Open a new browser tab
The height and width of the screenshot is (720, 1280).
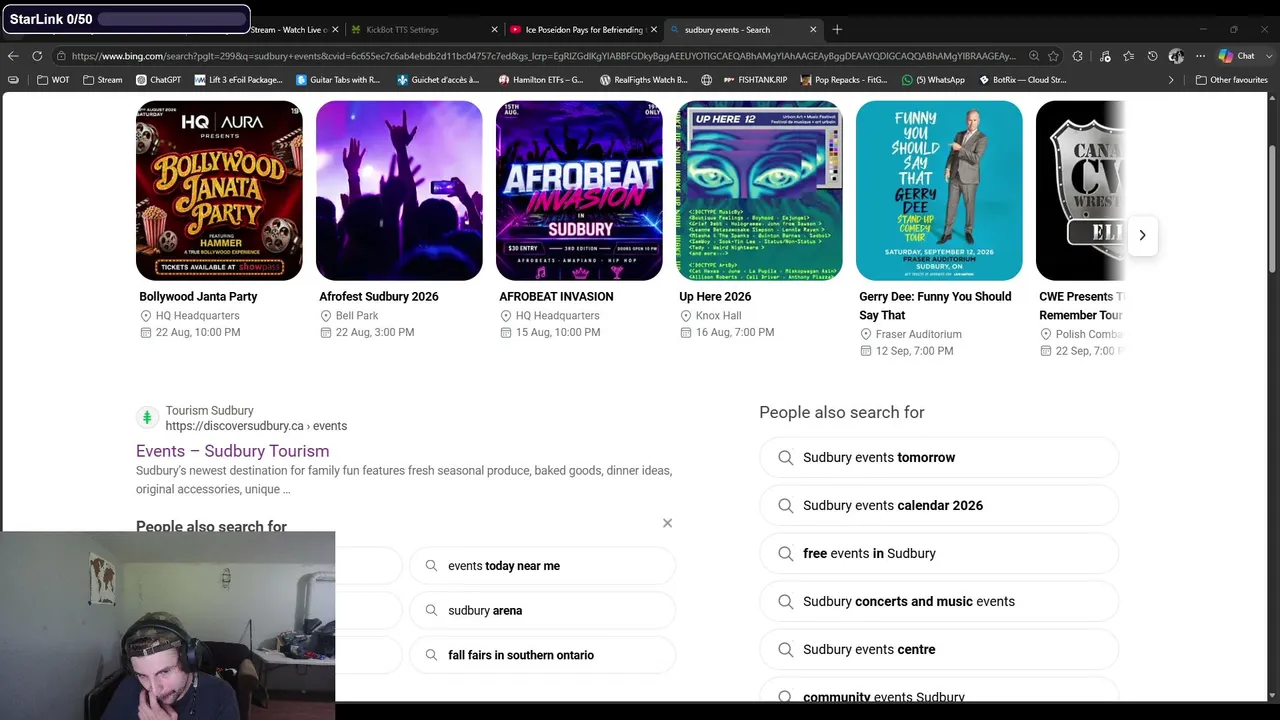click(837, 30)
